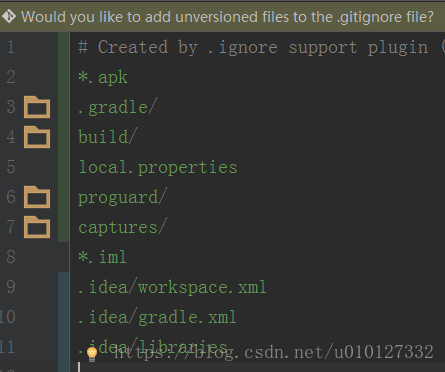Click folder icon beside build/ line
The image size is (445, 372).
[37, 137]
